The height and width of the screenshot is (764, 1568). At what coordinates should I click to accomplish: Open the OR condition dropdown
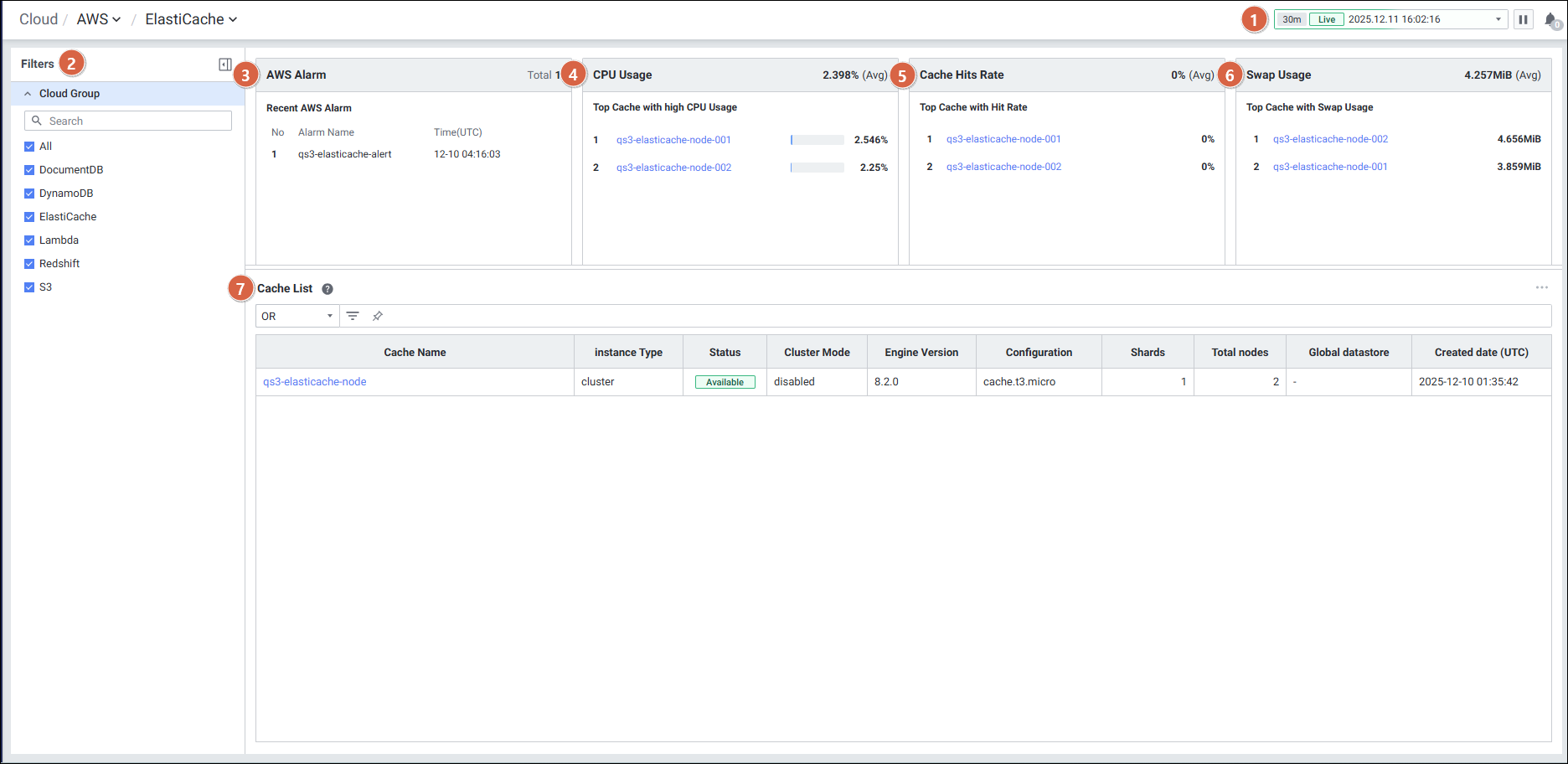pyautogui.click(x=297, y=316)
